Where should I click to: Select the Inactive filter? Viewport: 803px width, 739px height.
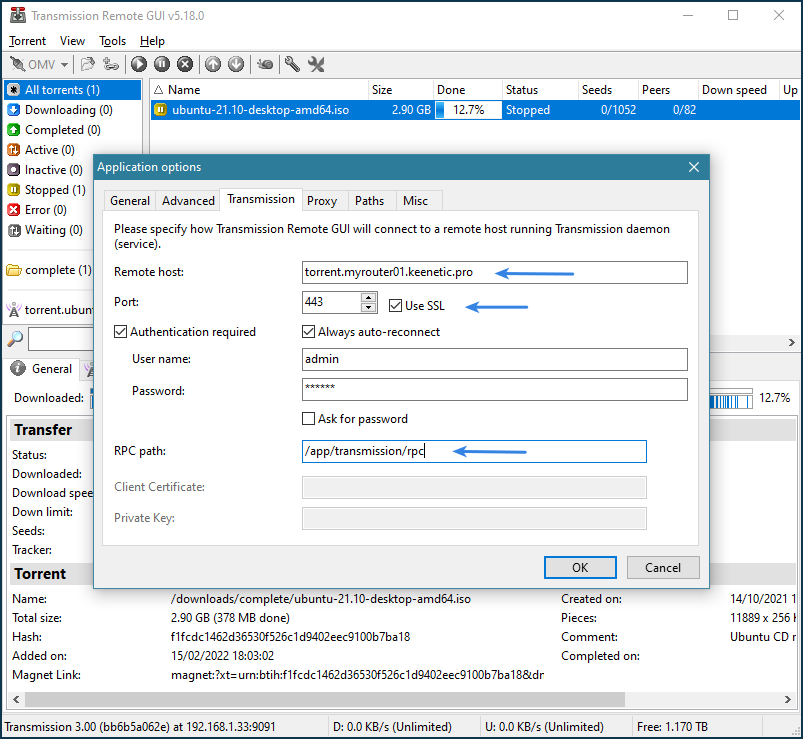coord(45,170)
